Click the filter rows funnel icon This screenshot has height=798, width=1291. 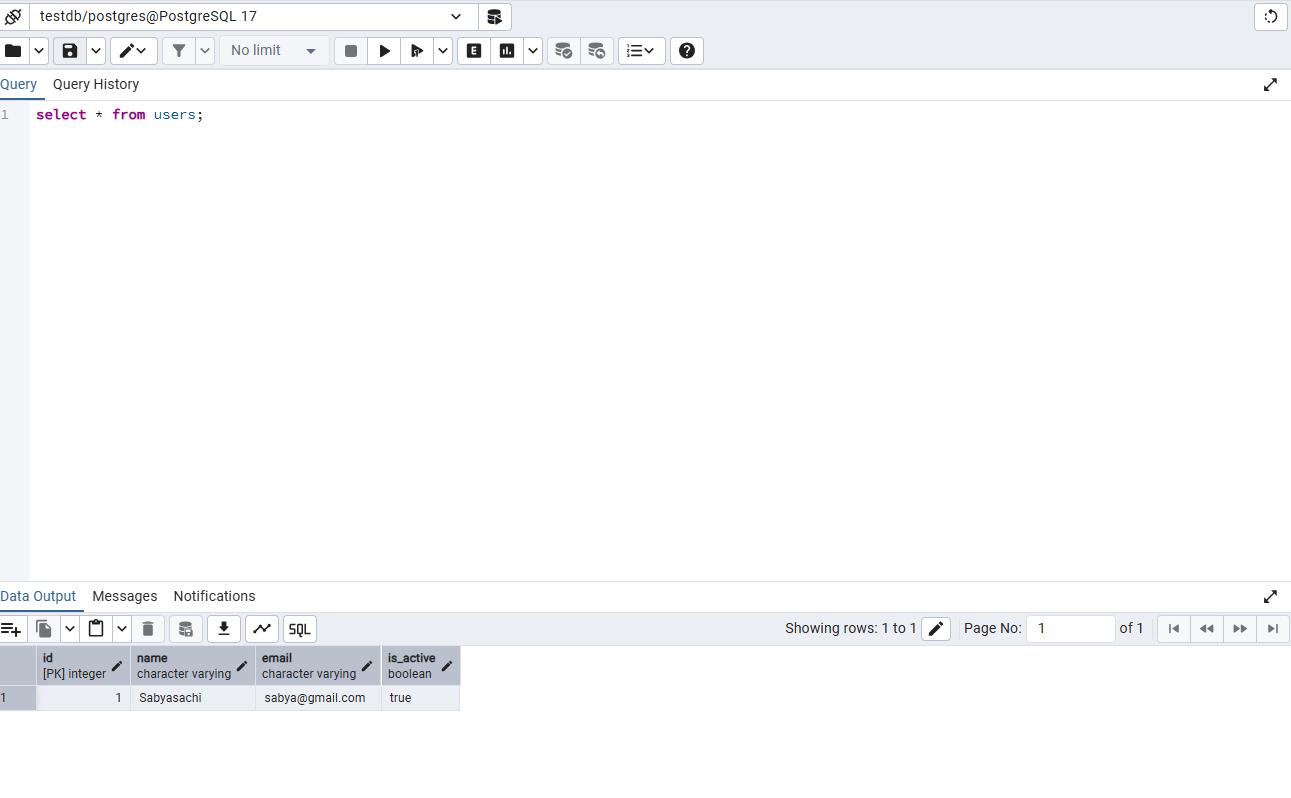pyautogui.click(x=178, y=51)
